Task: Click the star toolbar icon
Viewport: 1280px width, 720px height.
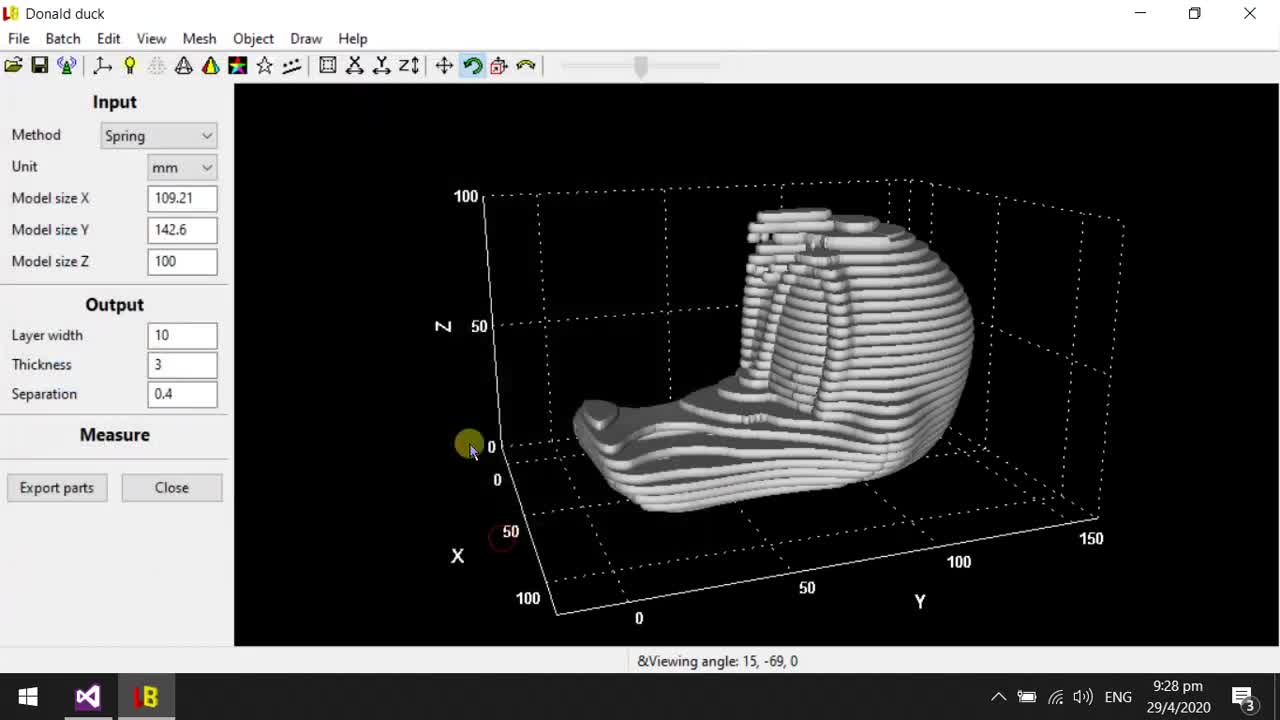Action: [x=264, y=66]
